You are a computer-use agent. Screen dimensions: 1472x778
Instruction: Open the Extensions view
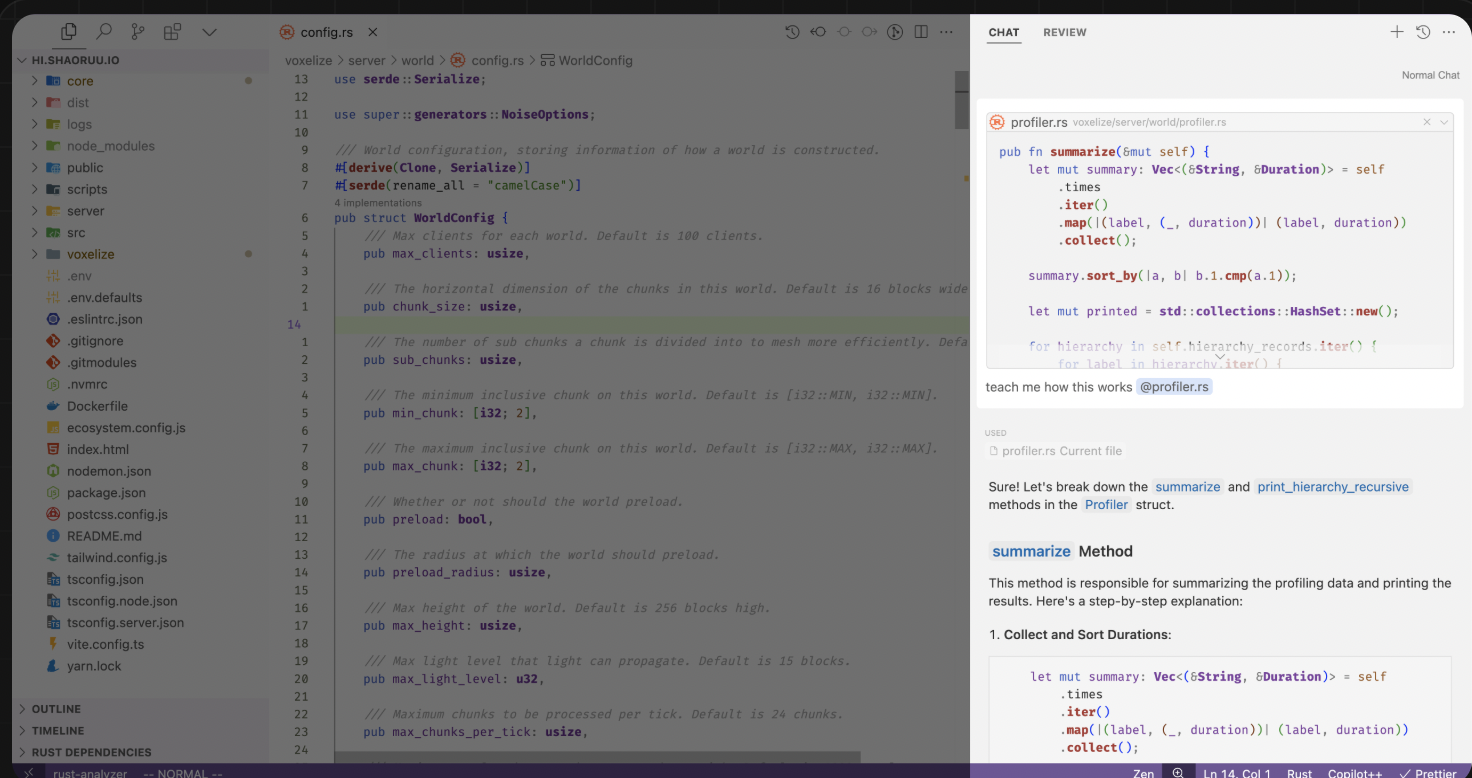tap(172, 31)
